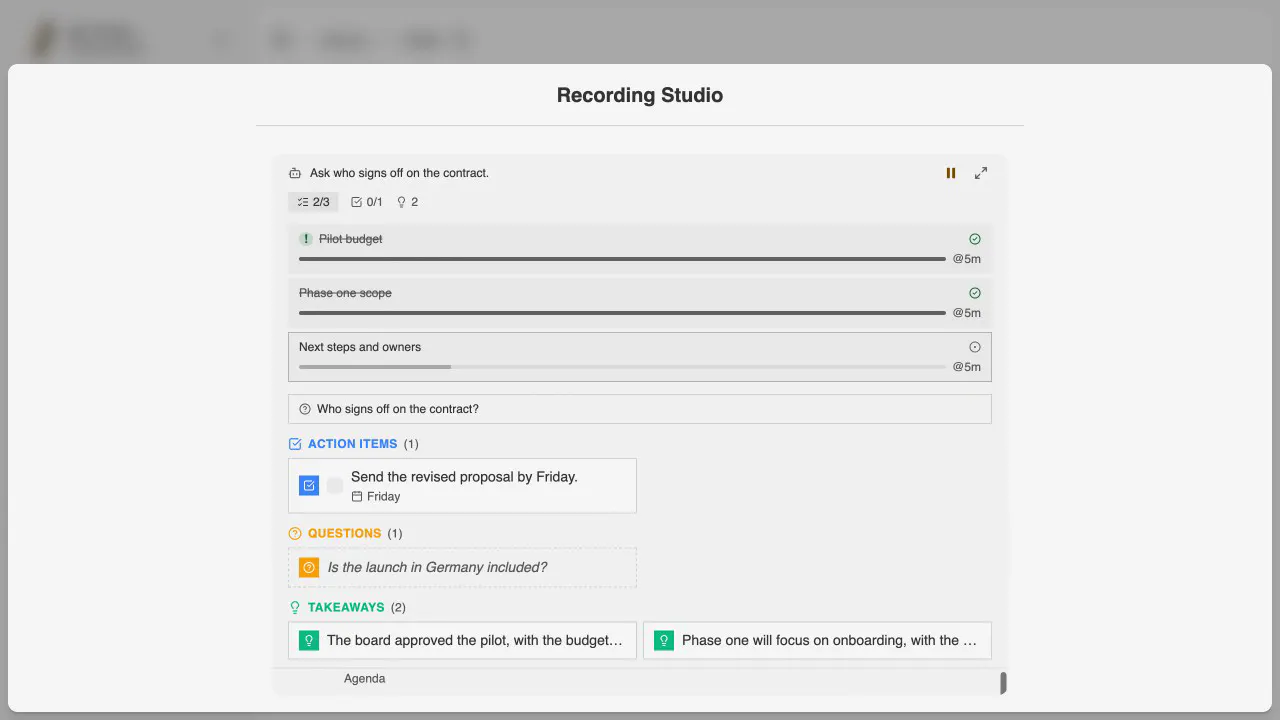Click the priority exclamation icon on Pilot budget
The width and height of the screenshot is (1280, 720).
[x=306, y=239]
